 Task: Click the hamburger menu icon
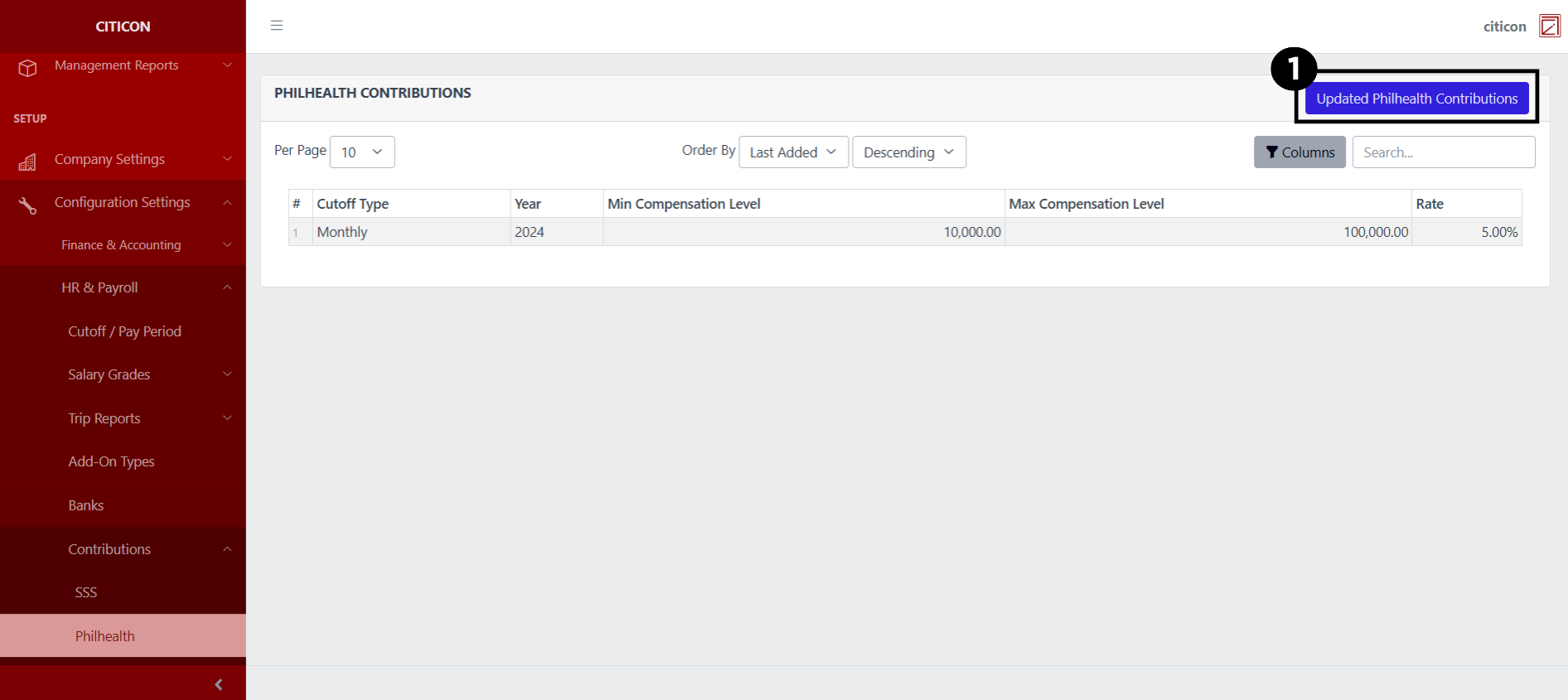pos(277,26)
